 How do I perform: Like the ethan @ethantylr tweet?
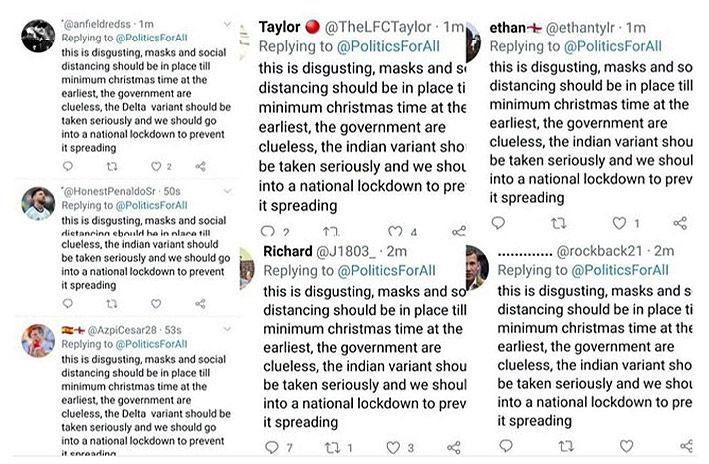(619, 223)
